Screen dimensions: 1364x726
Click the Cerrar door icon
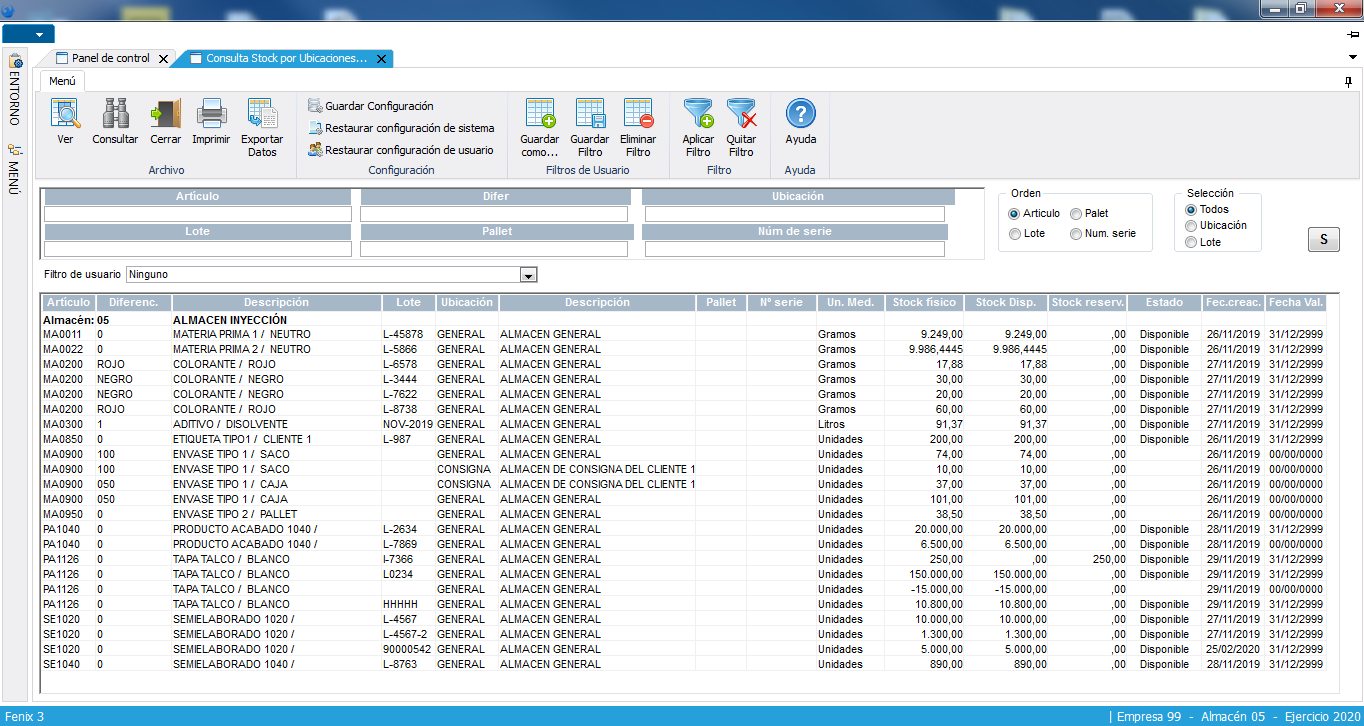pyautogui.click(x=165, y=115)
